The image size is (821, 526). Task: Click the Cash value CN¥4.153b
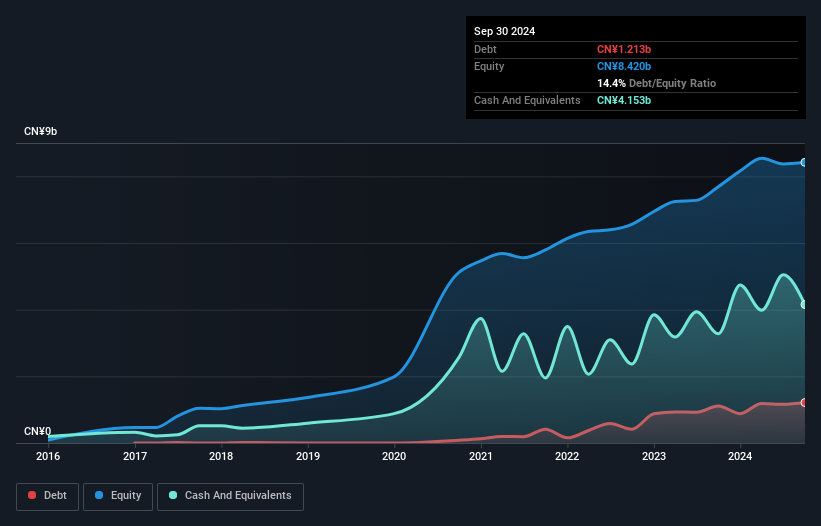click(x=624, y=100)
